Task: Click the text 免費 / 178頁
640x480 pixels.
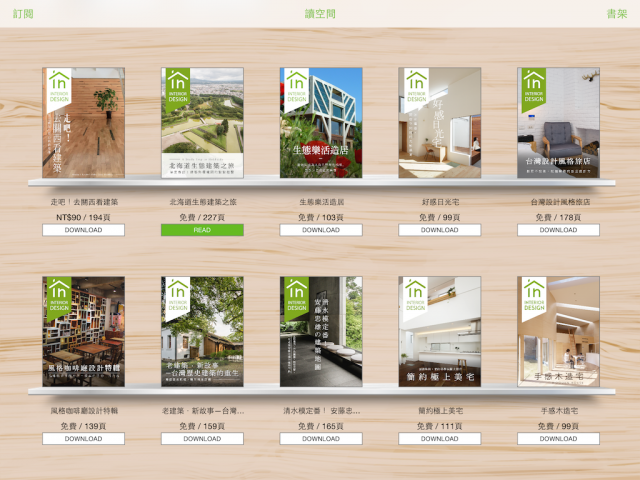Action: coord(558,217)
